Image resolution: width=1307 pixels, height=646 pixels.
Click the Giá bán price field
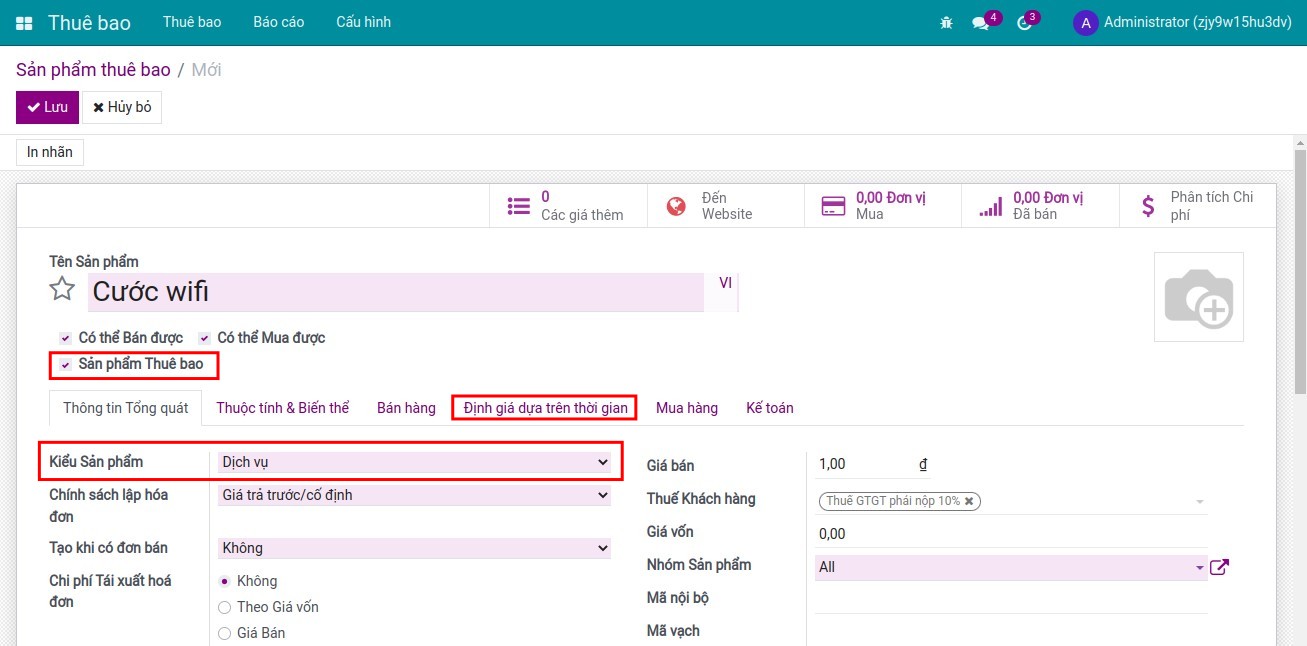(864, 464)
